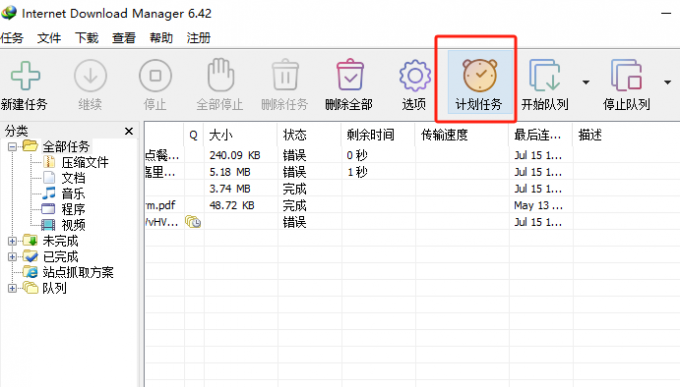Screen dimensions: 680x387
Task: Sort by the Q column header
Action: [194, 135]
